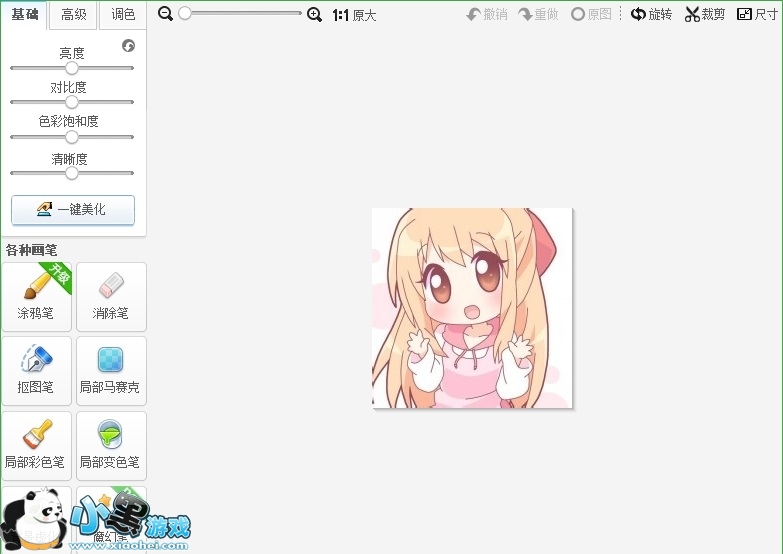Click the anime girl image on canvas

(x=472, y=308)
